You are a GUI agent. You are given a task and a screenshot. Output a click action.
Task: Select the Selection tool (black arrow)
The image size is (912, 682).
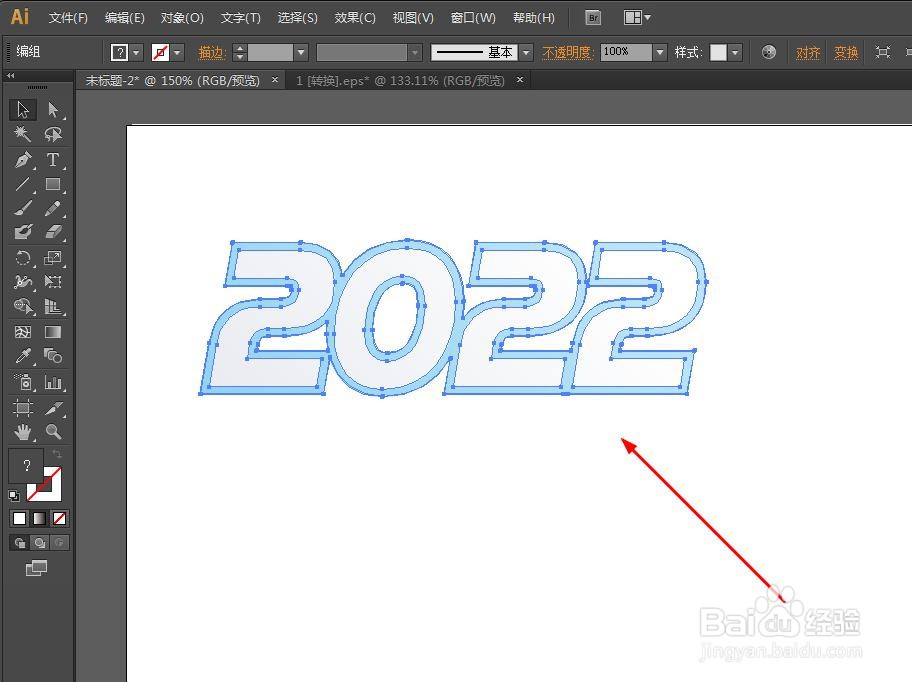23,110
